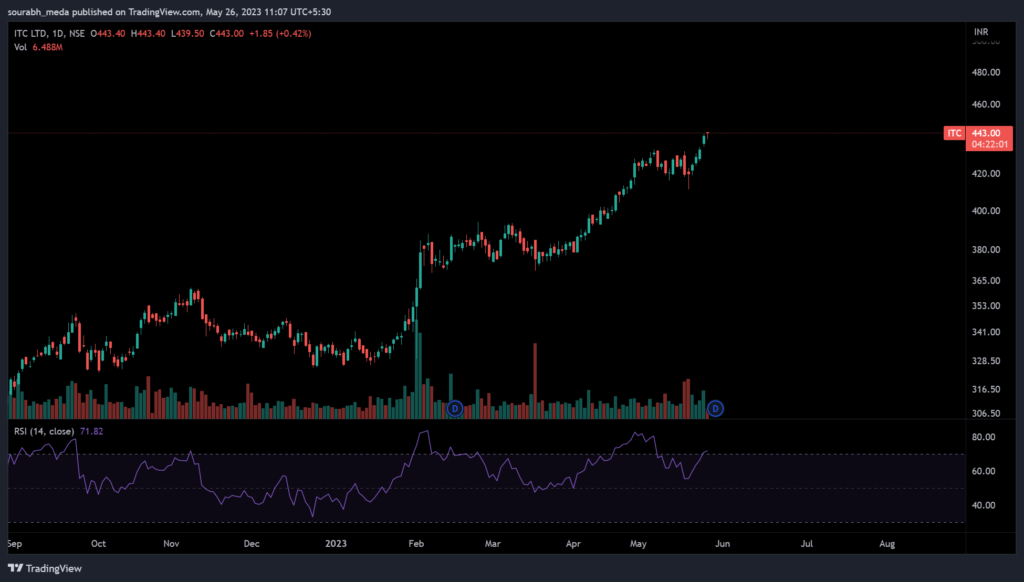Click the open price O443.40
1024x582 pixels.
[x=108, y=33]
